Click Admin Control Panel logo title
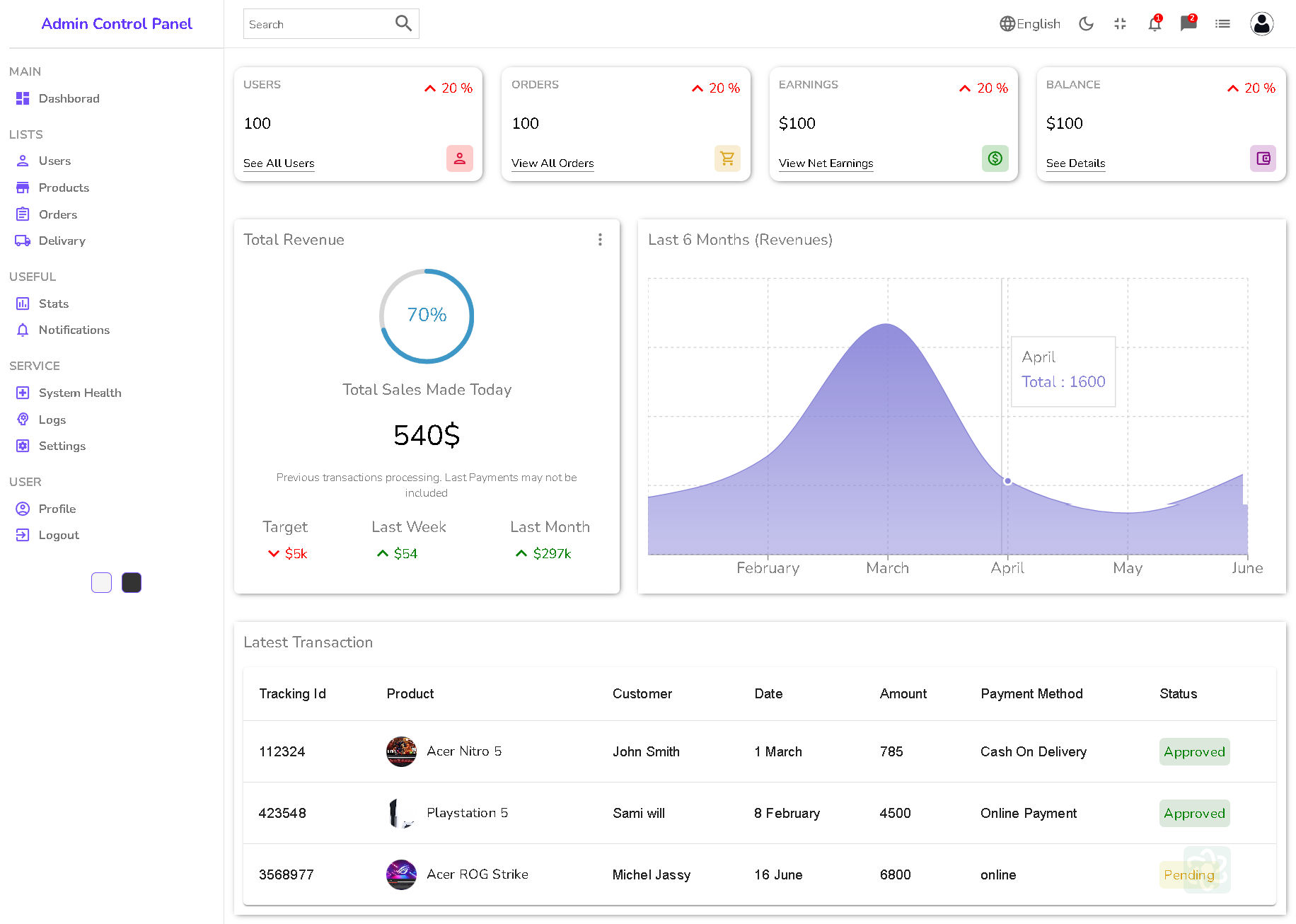Image resolution: width=1296 pixels, height=924 pixels. (117, 23)
